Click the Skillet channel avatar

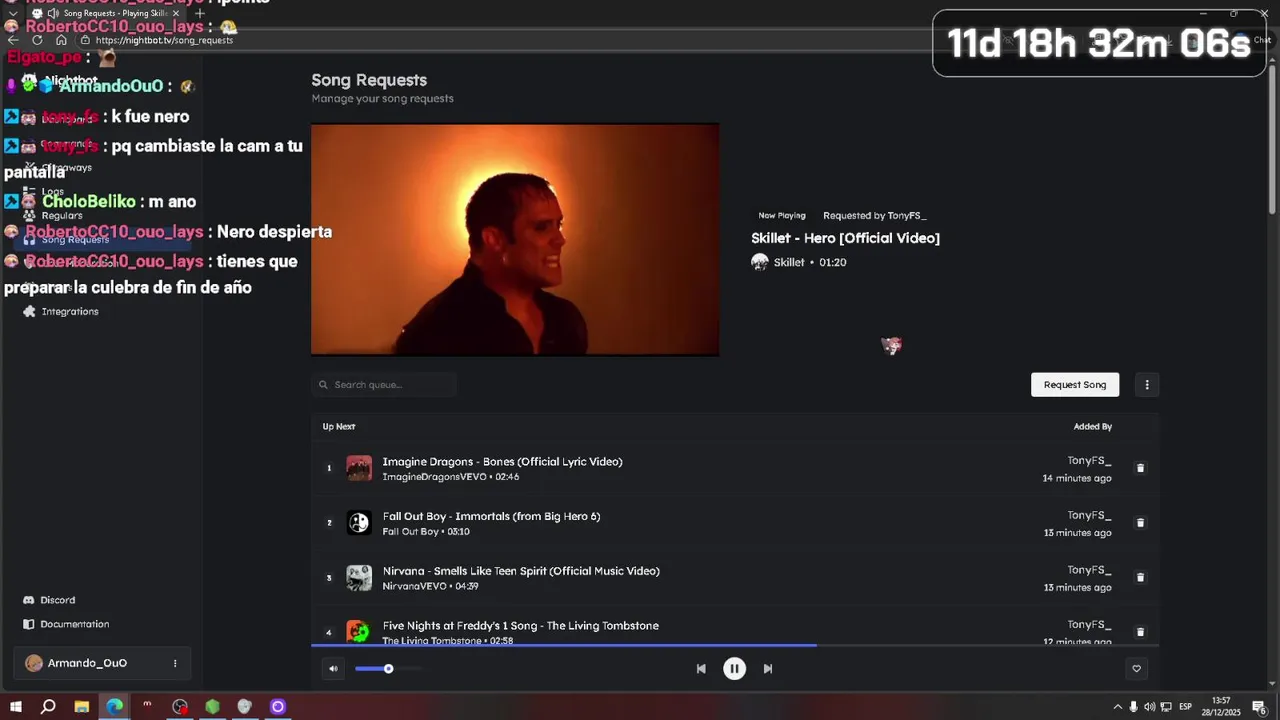[760, 262]
